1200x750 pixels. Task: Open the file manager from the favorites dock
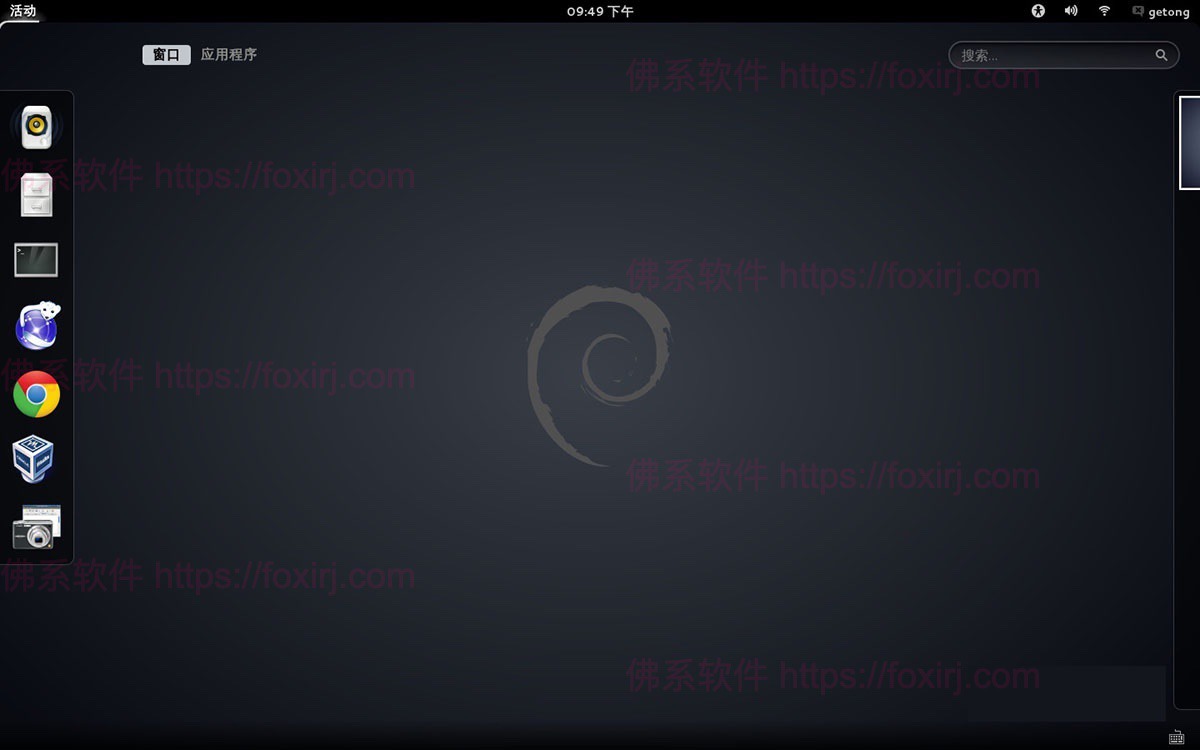point(36,192)
